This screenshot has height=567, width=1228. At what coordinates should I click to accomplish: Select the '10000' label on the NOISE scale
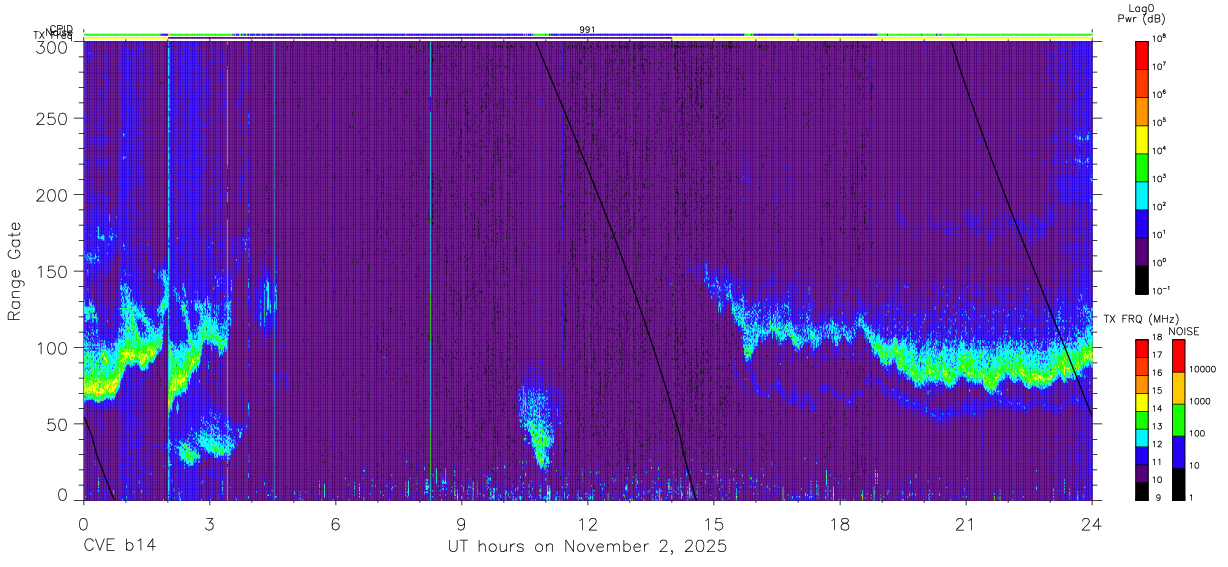coord(1203,370)
